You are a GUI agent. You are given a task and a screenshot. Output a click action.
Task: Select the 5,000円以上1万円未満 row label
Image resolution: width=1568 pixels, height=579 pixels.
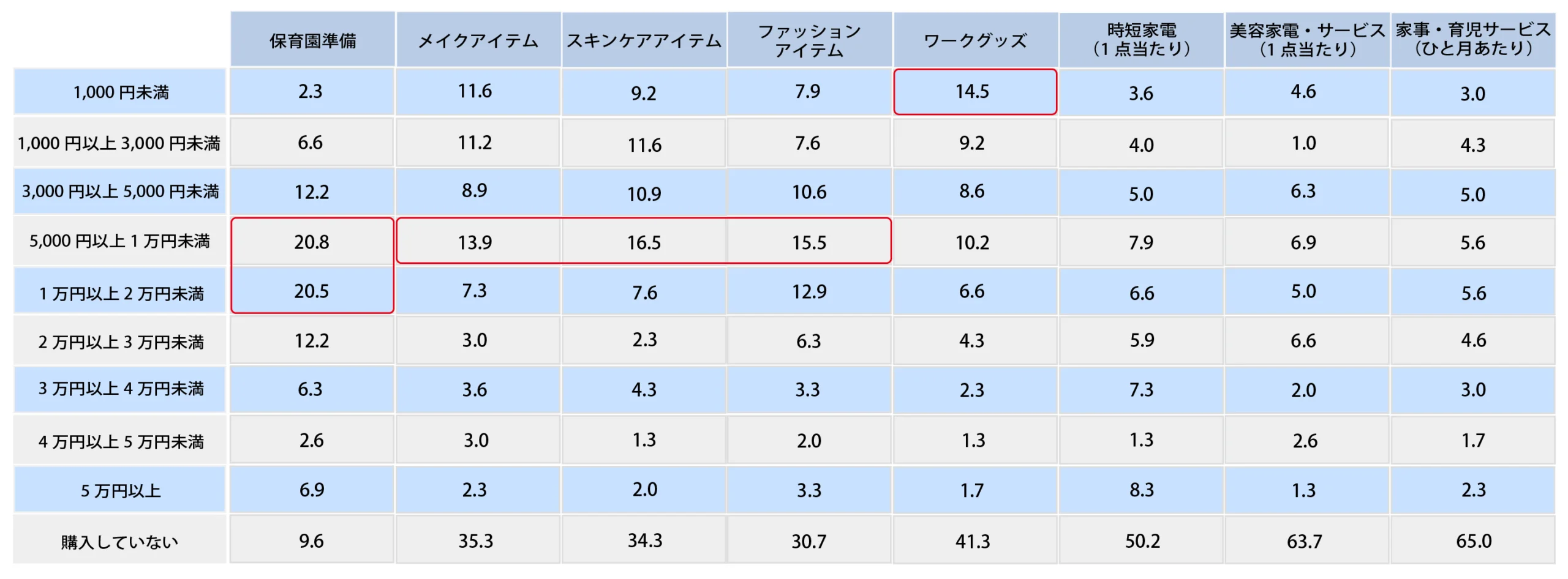click(120, 241)
